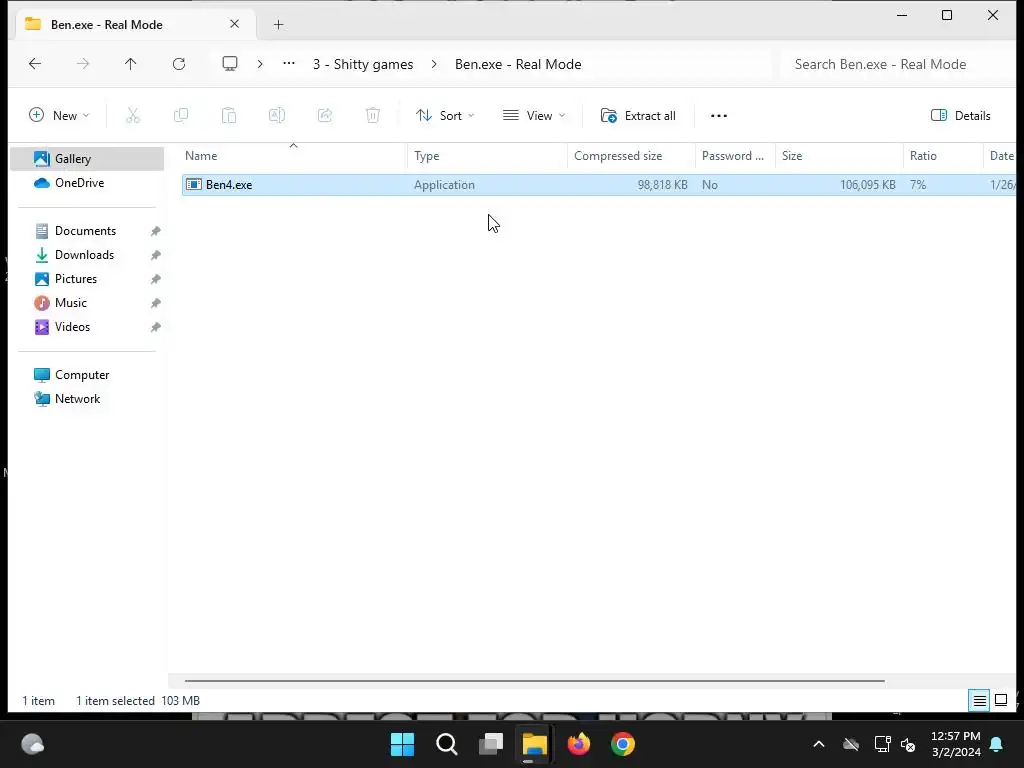Select Computer in the navigation pane

tap(82, 375)
